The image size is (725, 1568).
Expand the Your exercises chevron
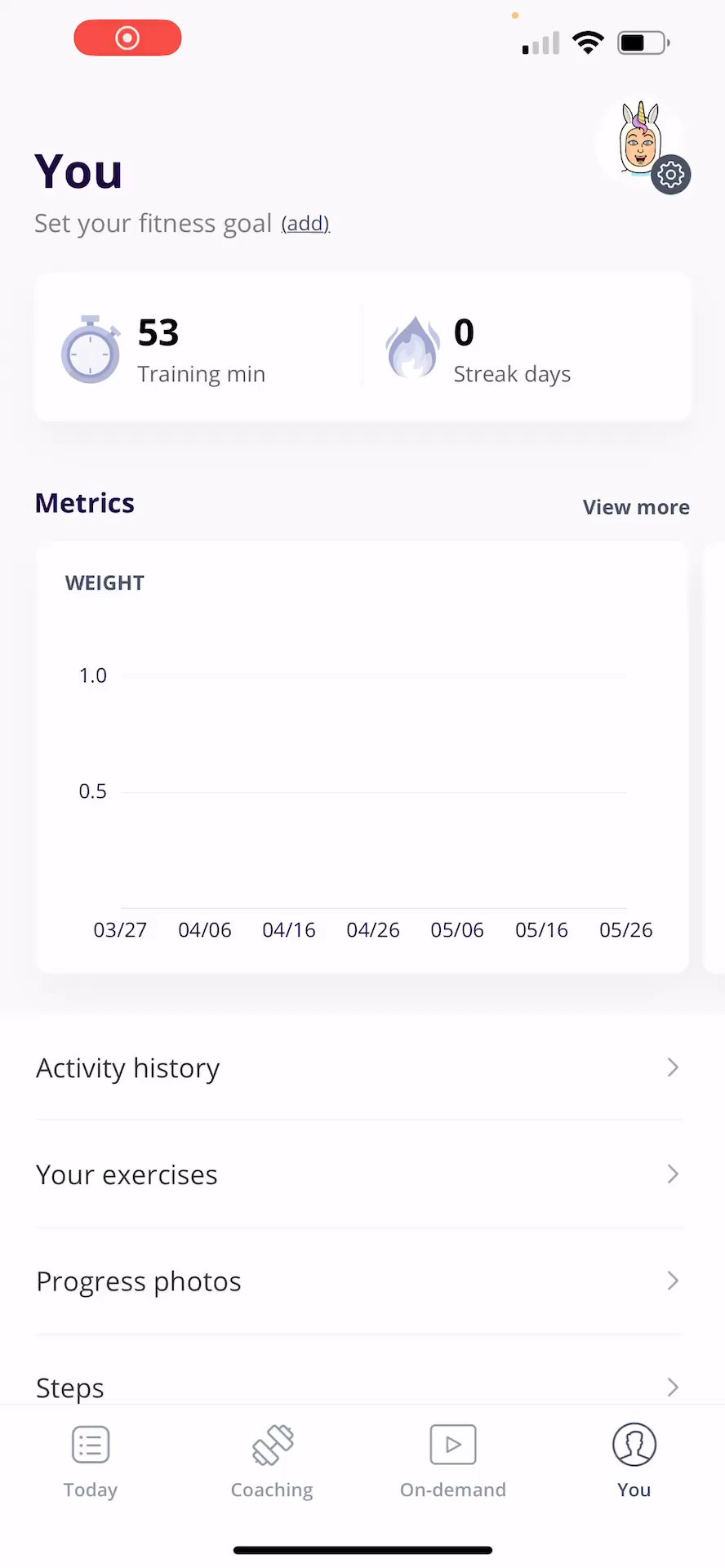pos(673,1174)
